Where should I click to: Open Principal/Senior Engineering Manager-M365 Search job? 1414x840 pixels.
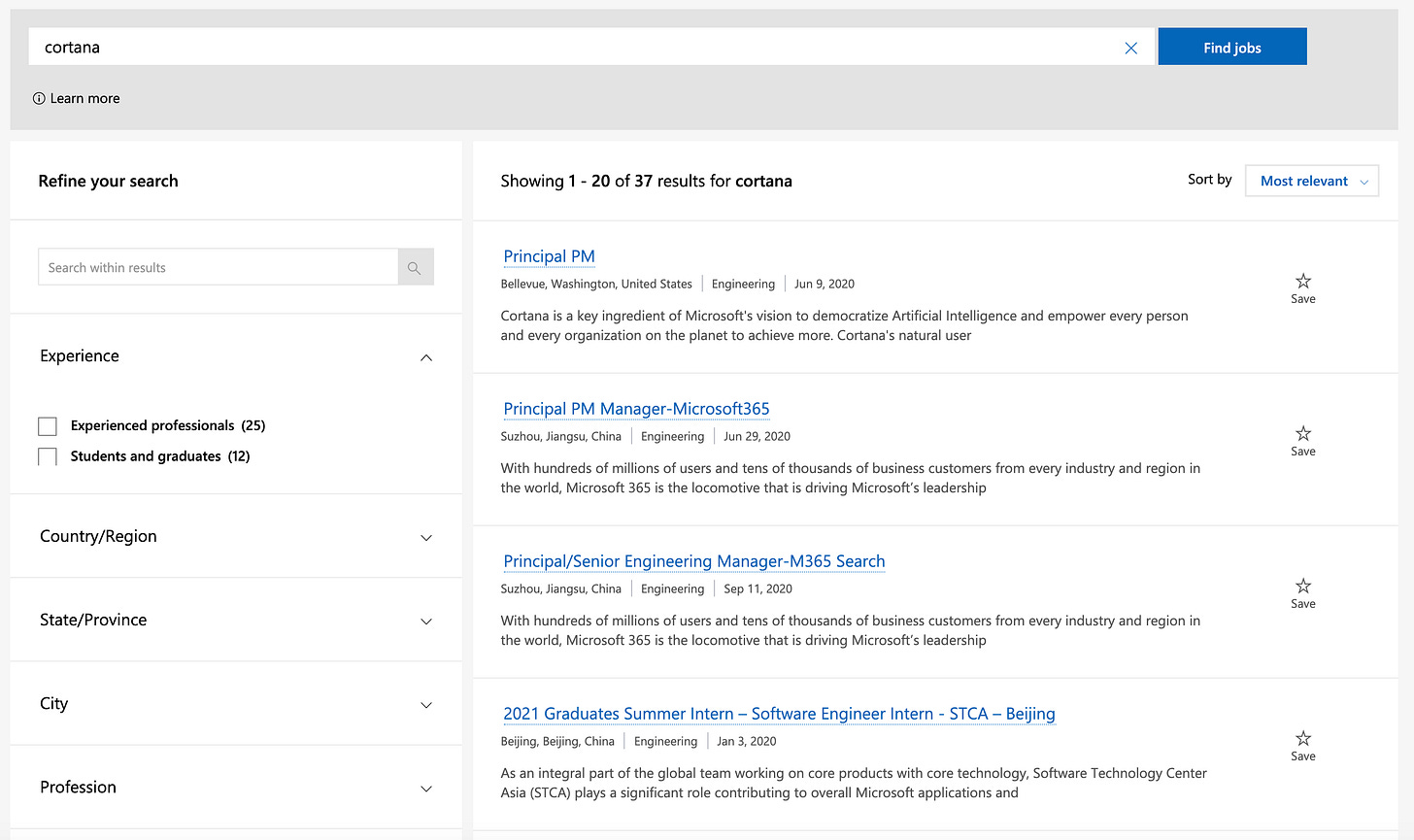pyautogui.click(x=694, y=561)
